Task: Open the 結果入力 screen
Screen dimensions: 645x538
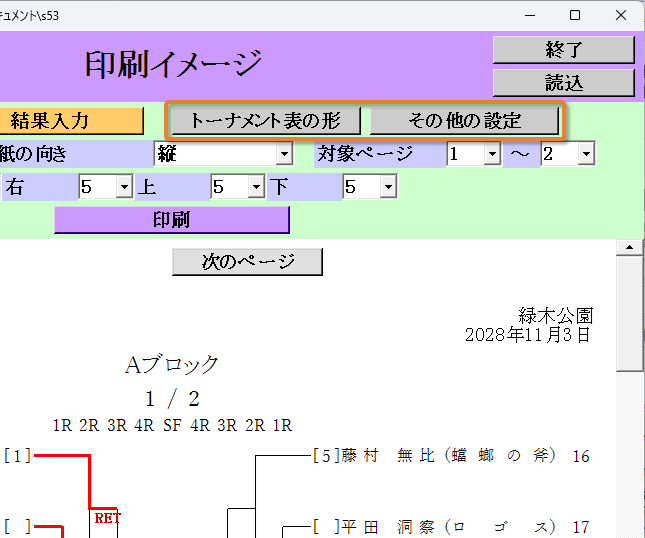Action: pos(72,121)
